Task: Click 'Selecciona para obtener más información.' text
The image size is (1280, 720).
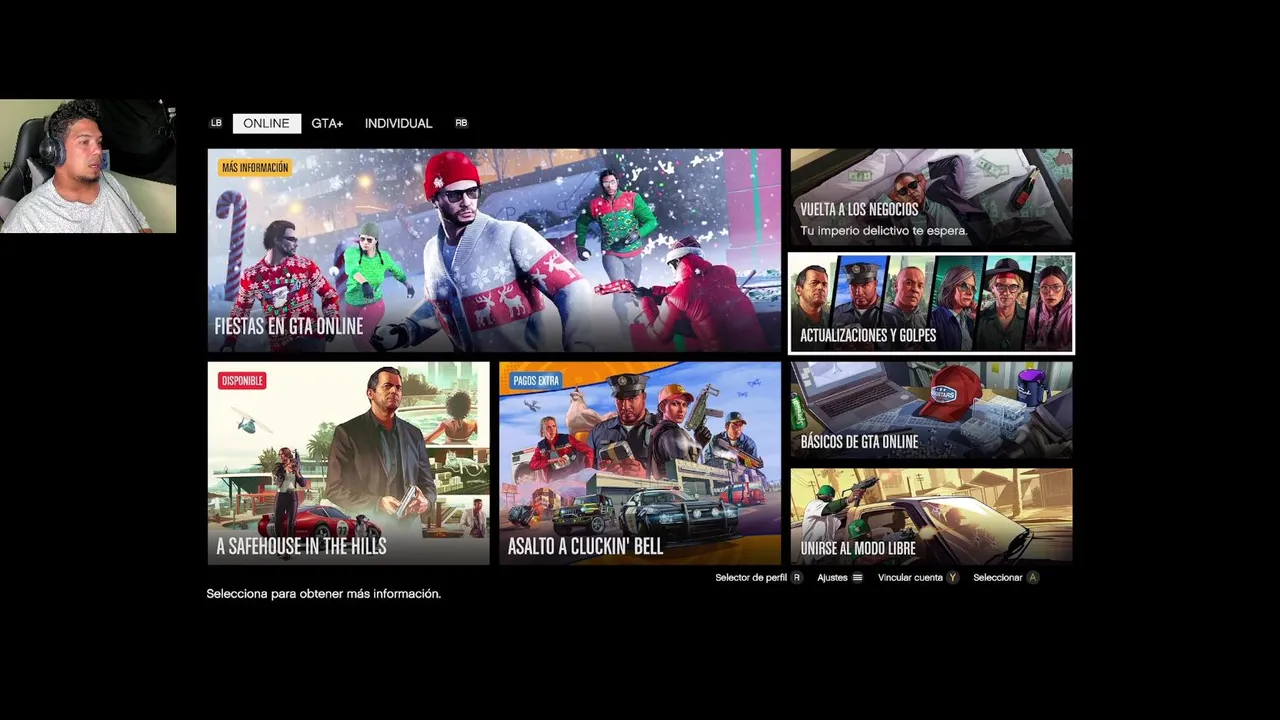Action: [324, 594]
